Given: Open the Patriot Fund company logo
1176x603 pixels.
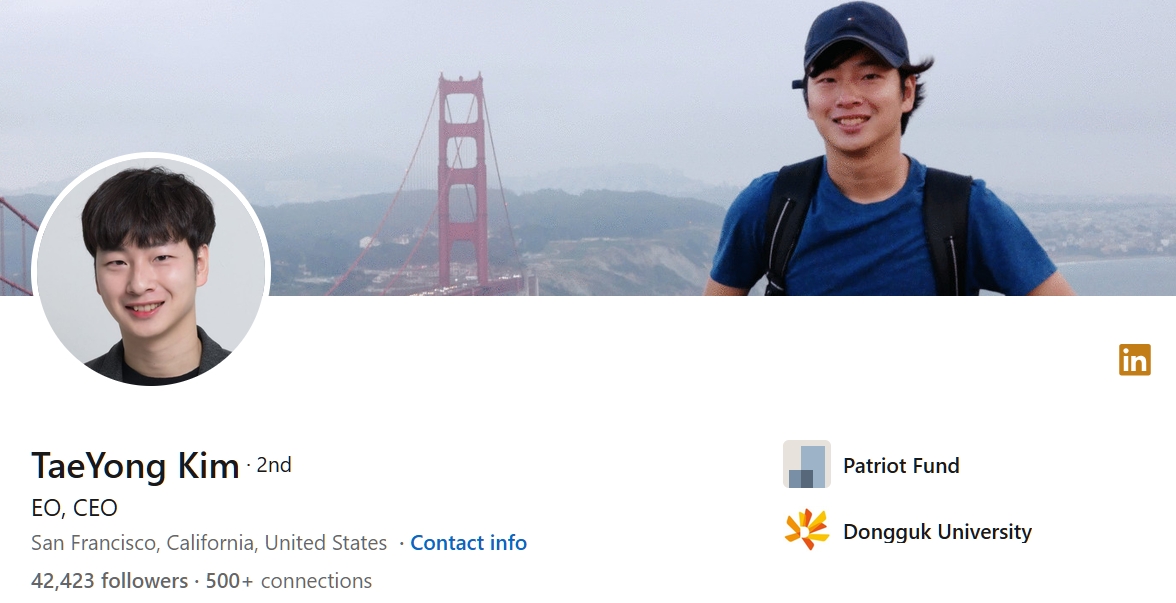Looking at the screenshot, I should [806, 464].
